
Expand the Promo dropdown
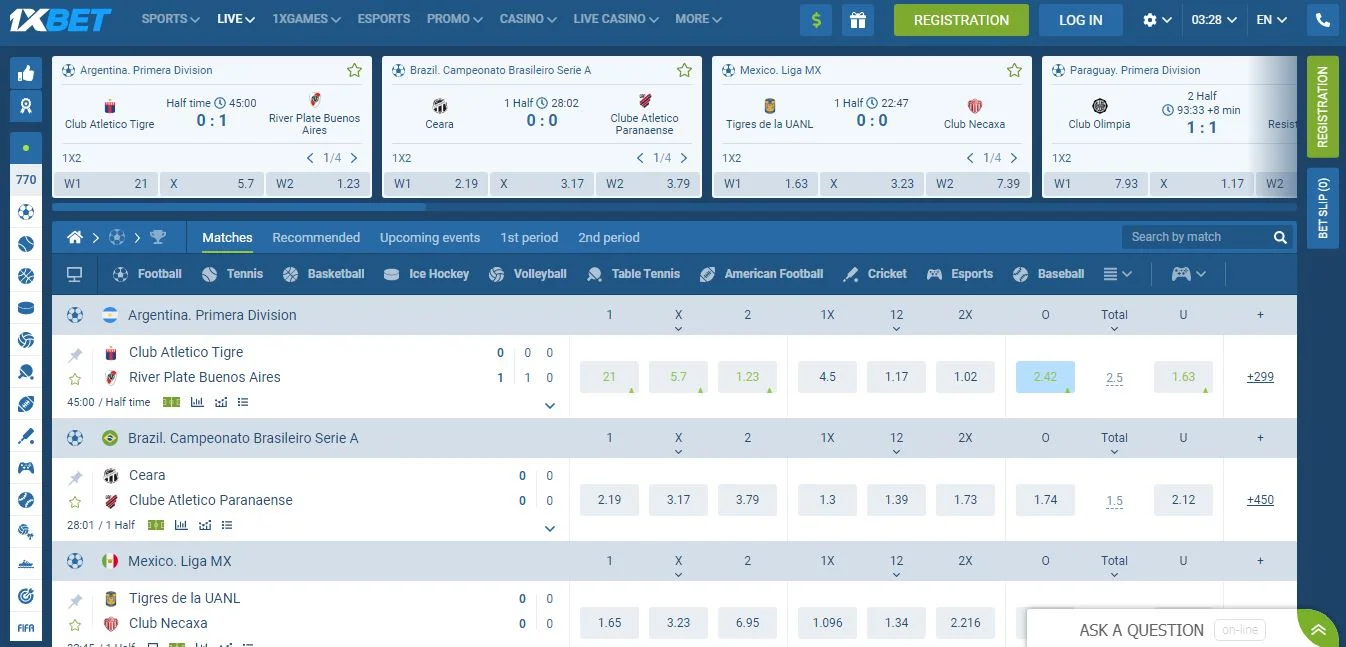tap(455, 19)
